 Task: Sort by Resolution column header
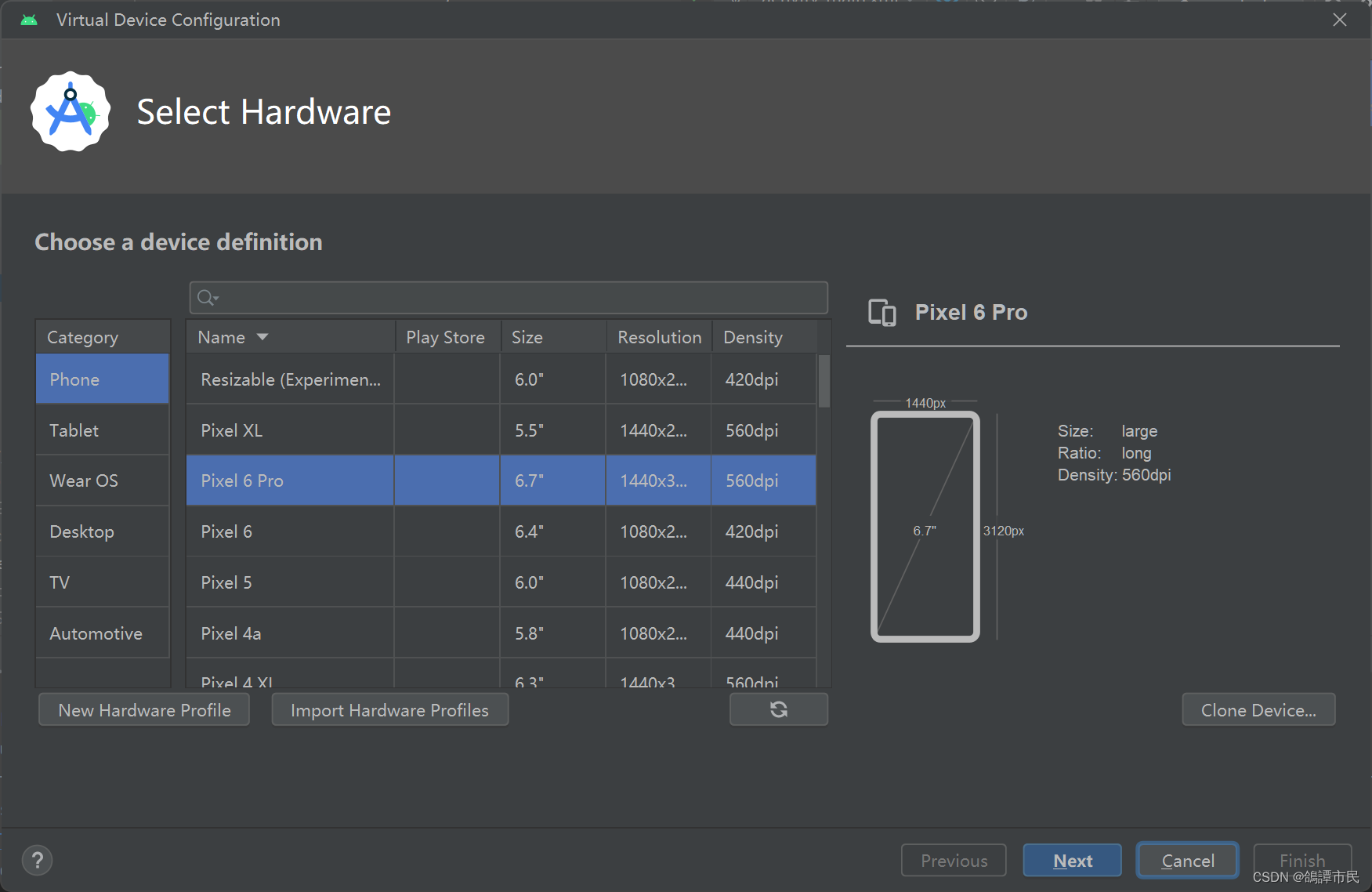[659, 337]
